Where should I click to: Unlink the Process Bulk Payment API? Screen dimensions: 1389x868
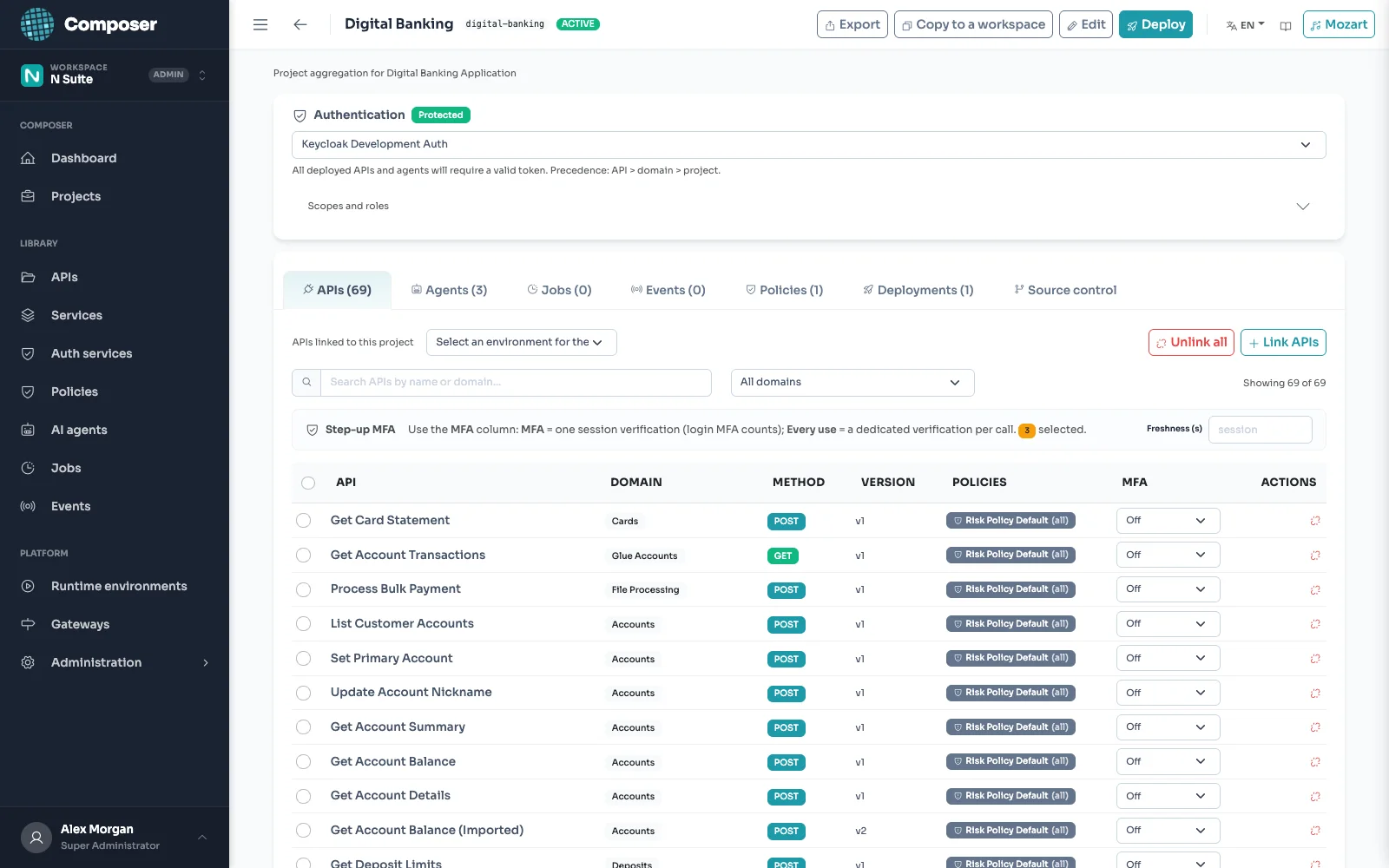[1315, 589]
